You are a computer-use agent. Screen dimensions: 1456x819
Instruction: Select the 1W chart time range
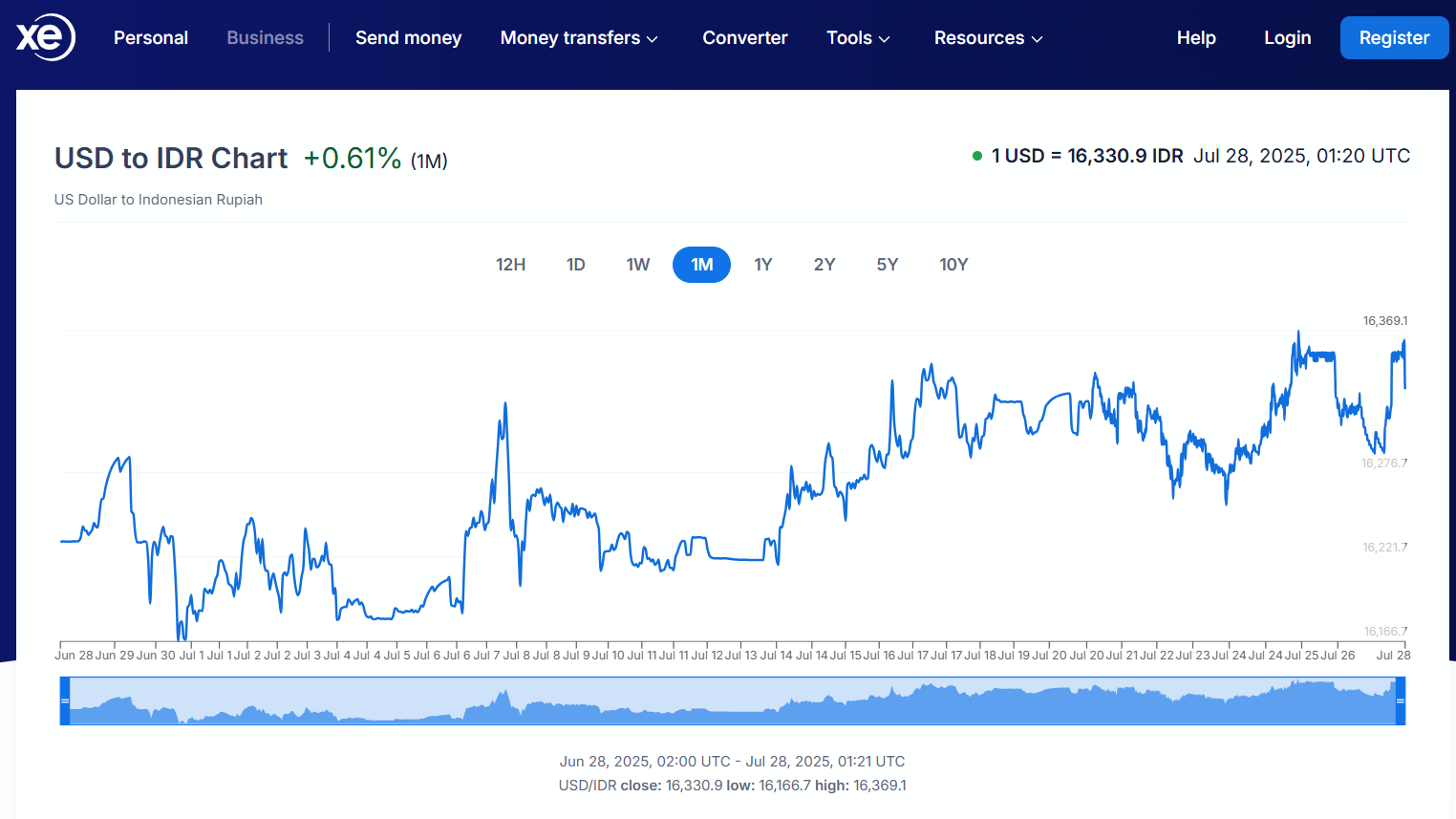[637, 265]
